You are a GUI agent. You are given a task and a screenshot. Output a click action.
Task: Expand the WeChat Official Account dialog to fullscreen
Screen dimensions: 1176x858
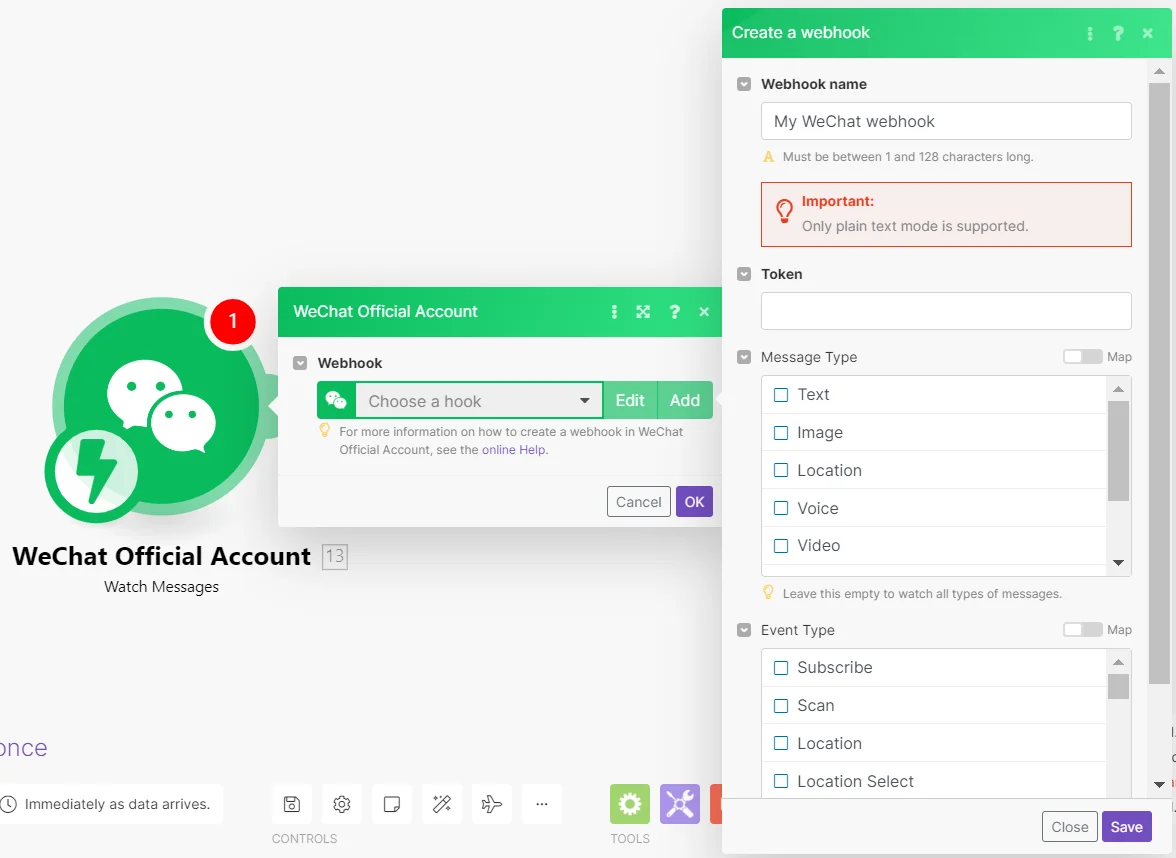(x=644, y=312)
